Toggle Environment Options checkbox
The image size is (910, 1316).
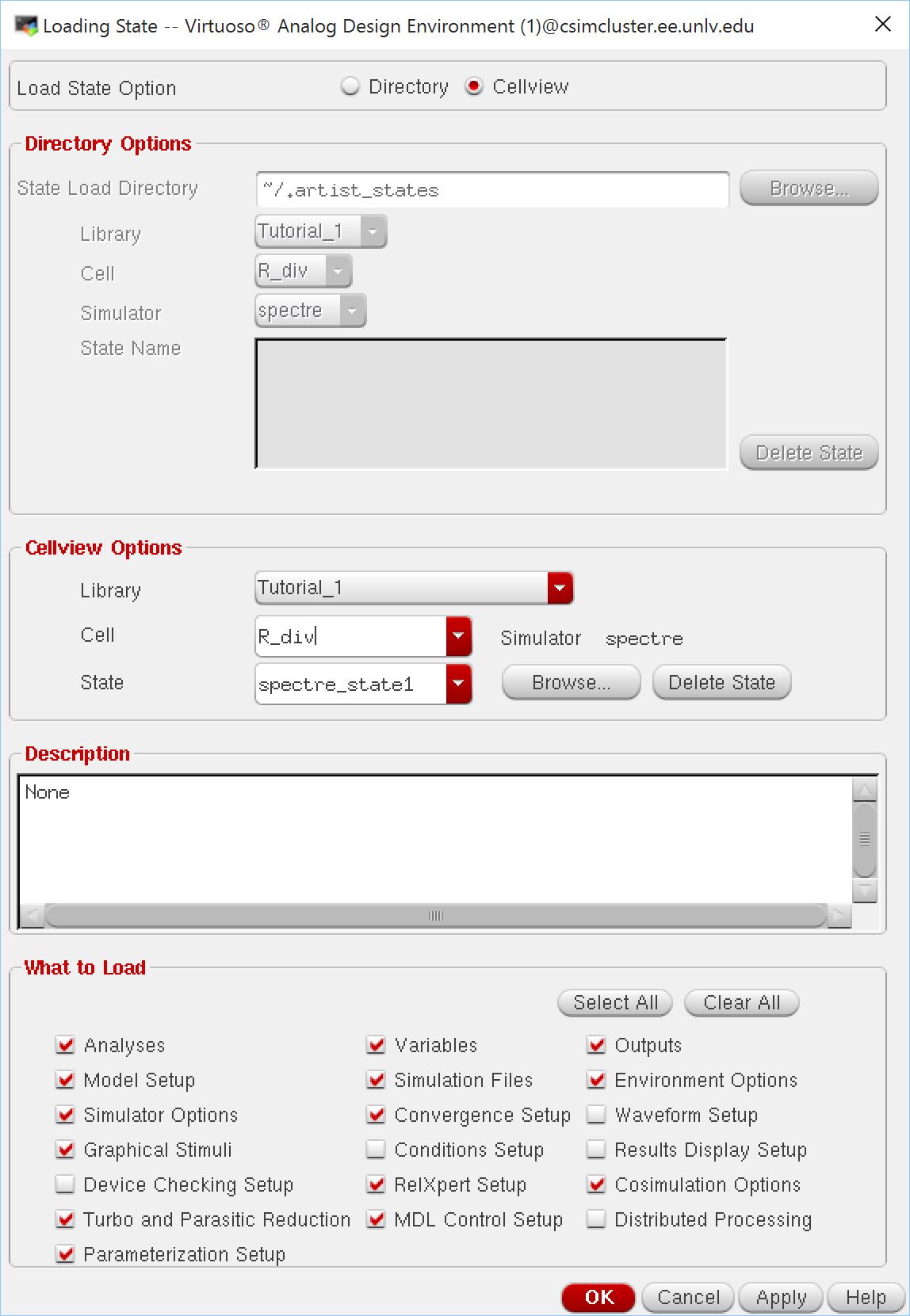click(x=597, y=1080)
